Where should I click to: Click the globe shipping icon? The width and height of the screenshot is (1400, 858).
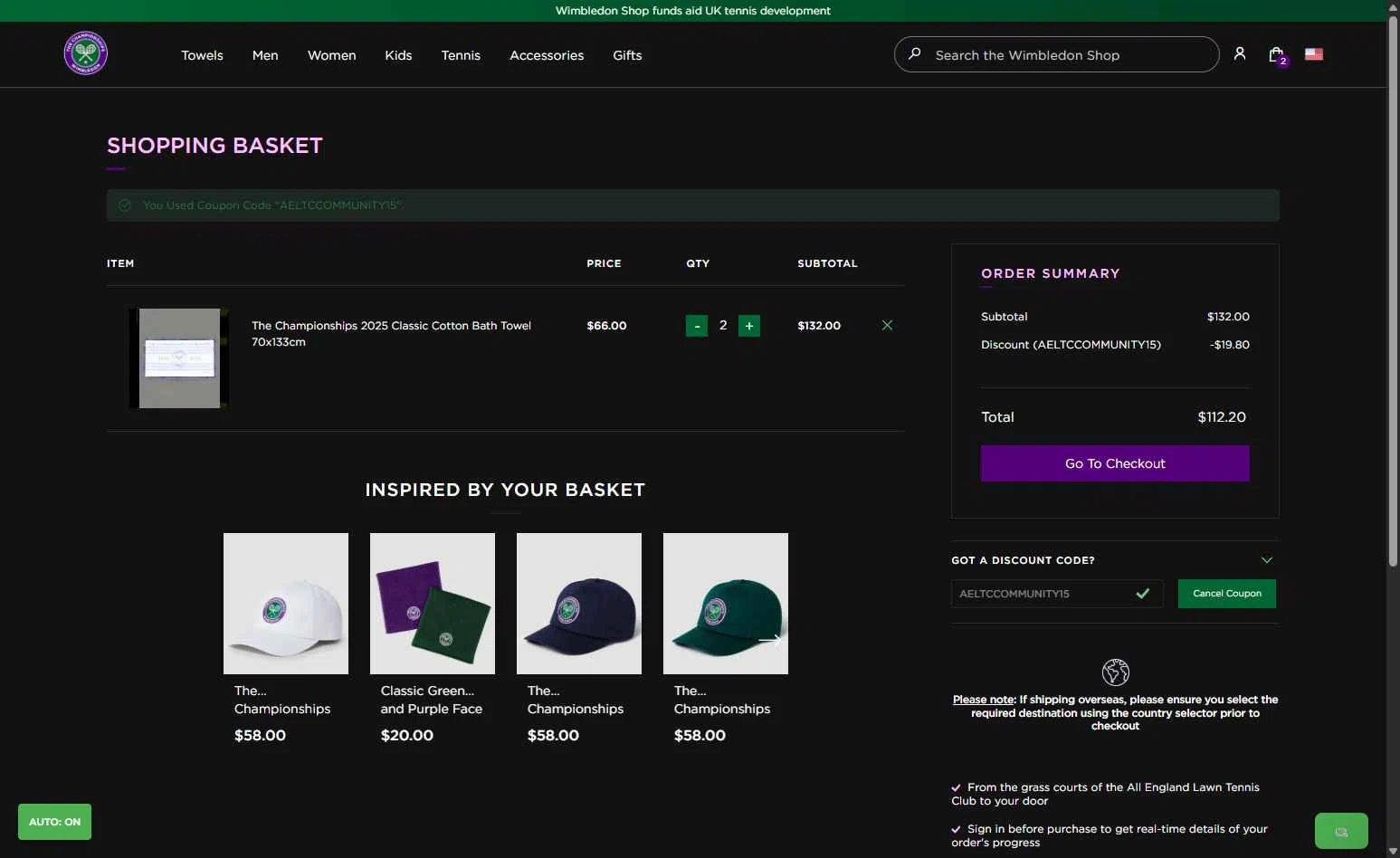click(x=1115, y=672)
